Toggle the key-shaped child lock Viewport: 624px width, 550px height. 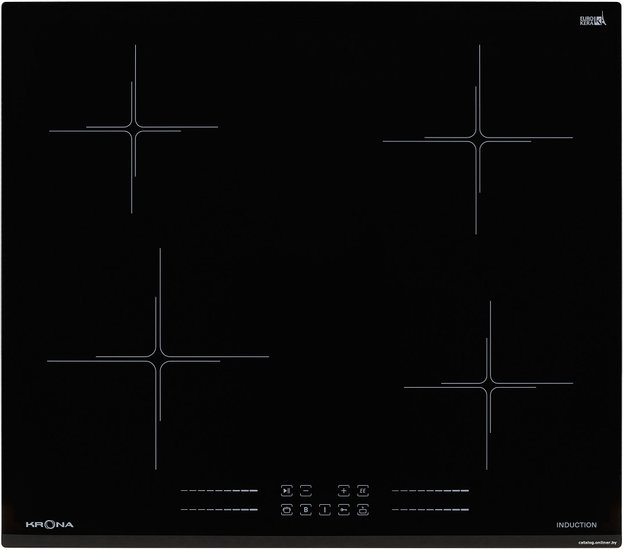[x=343, y=510]
